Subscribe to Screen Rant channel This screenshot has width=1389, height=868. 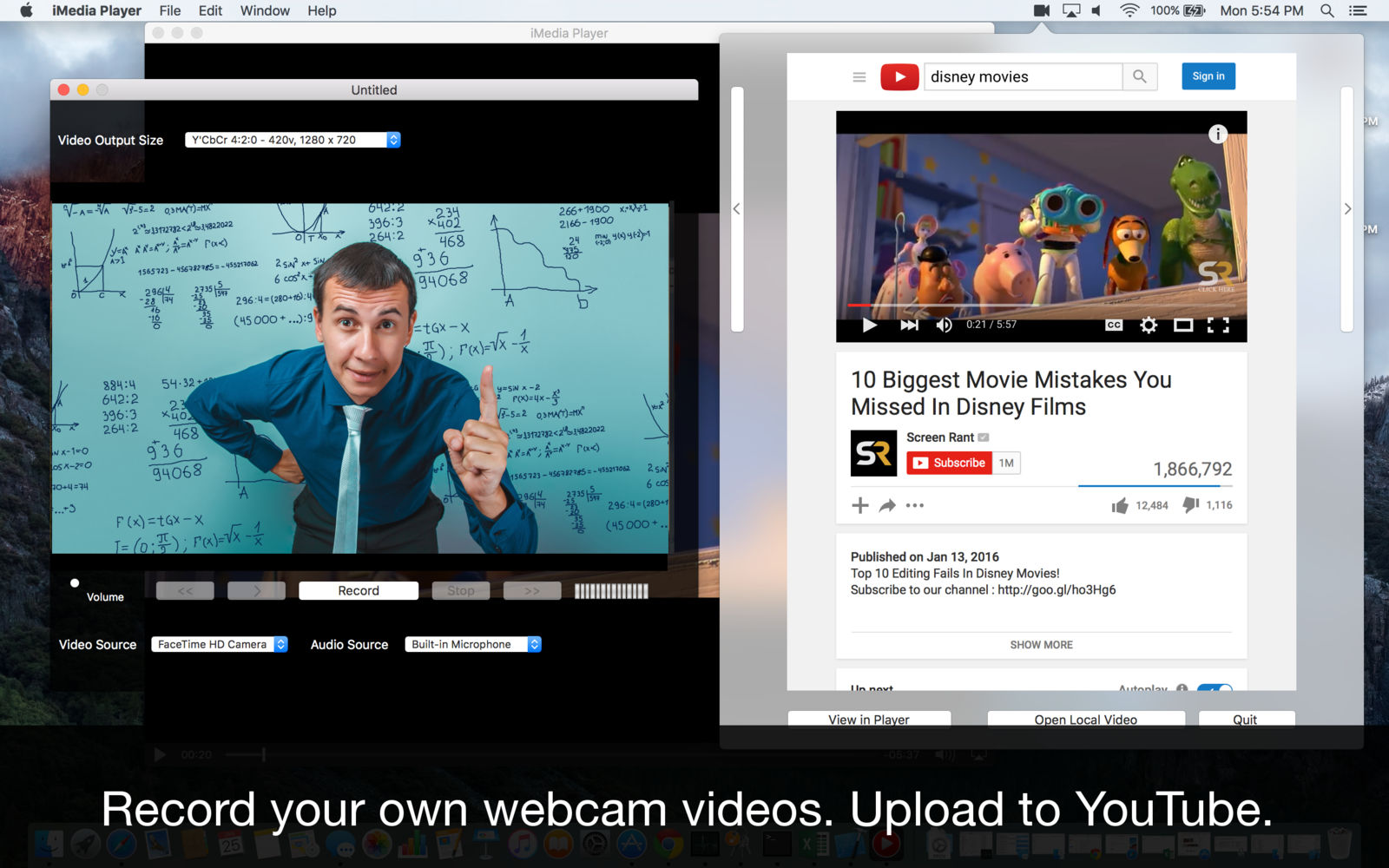pos(949,463)
